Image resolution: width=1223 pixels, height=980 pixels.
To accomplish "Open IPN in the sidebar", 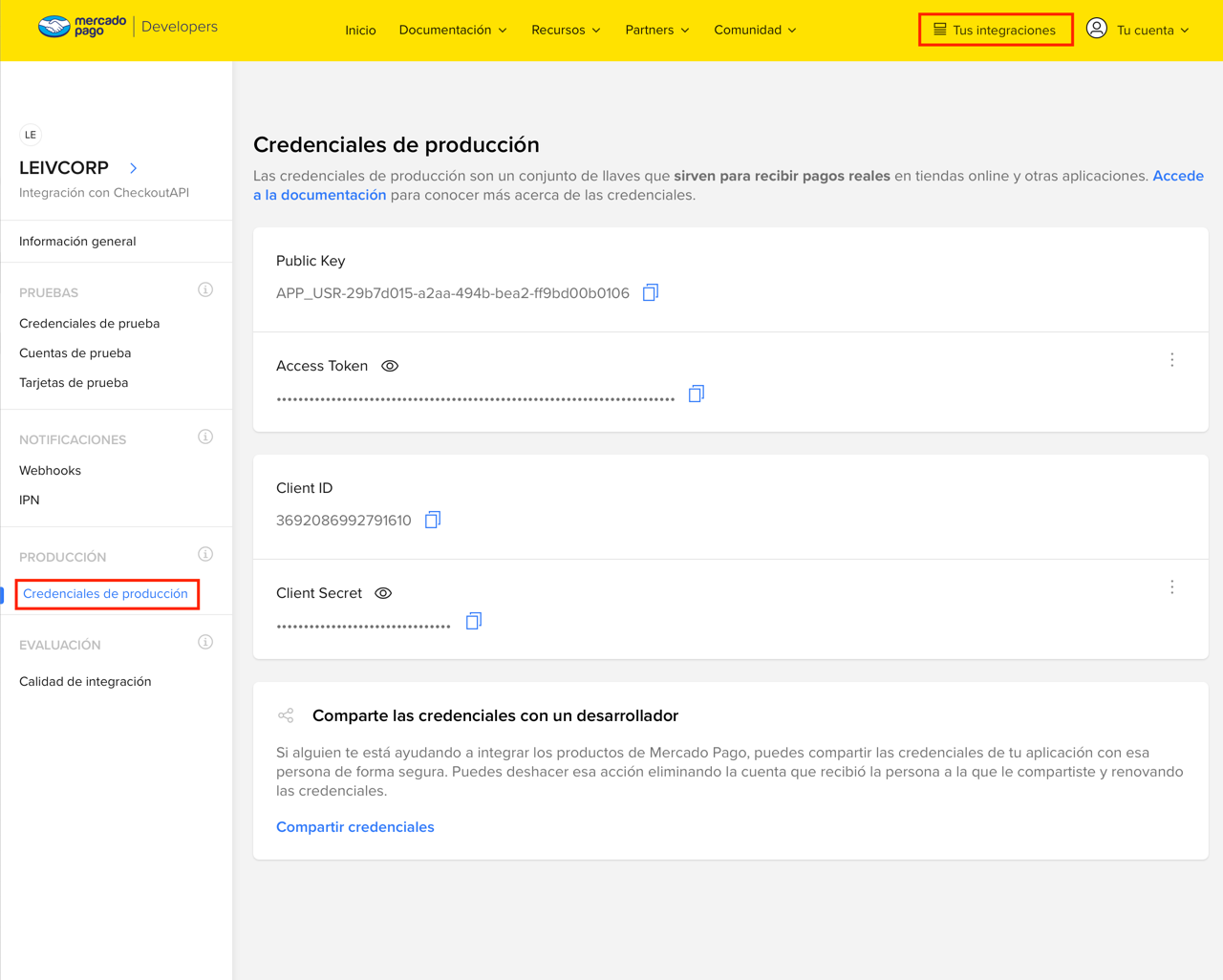I will [x=30, y=500].
